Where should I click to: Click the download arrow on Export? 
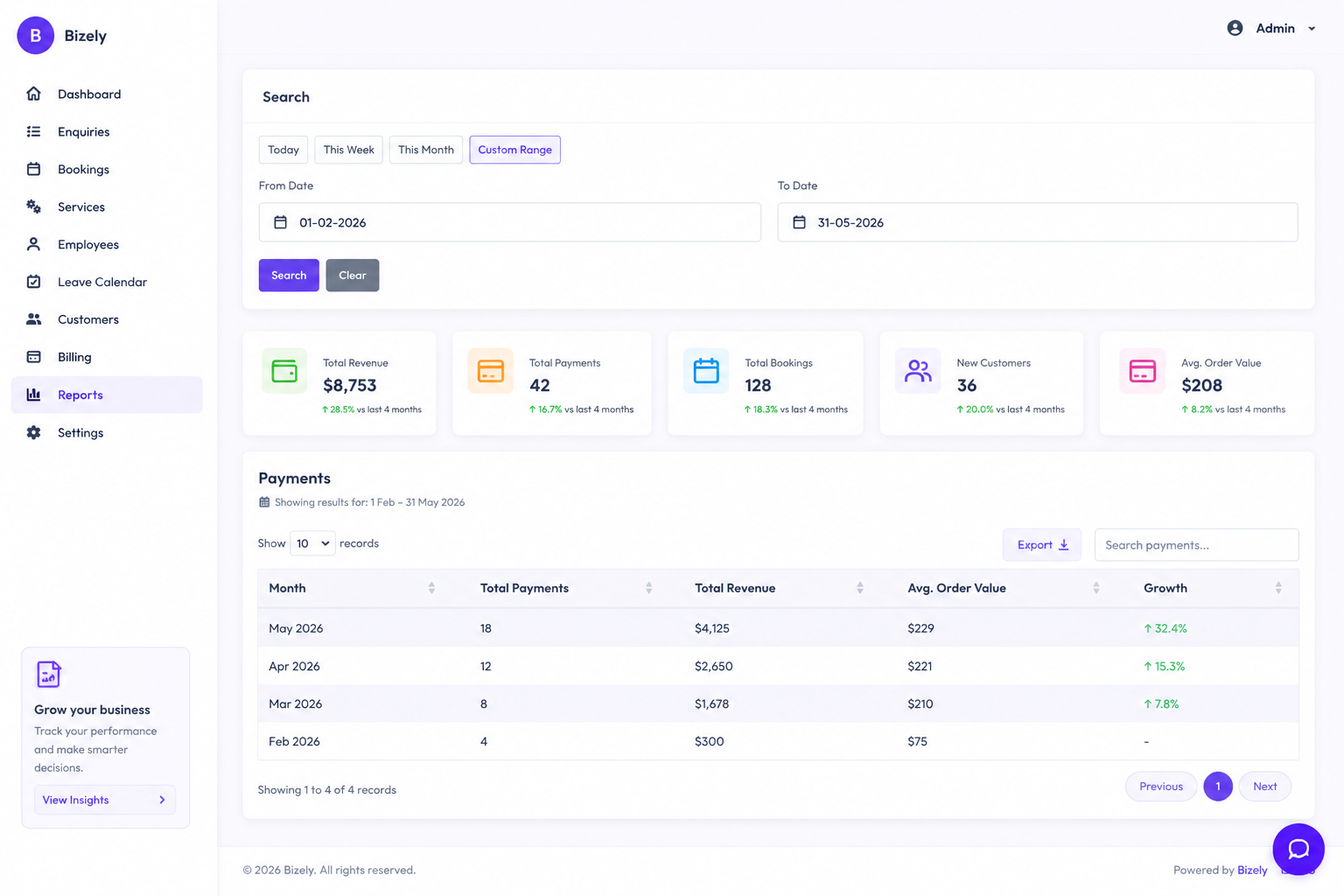[1064, 545]
